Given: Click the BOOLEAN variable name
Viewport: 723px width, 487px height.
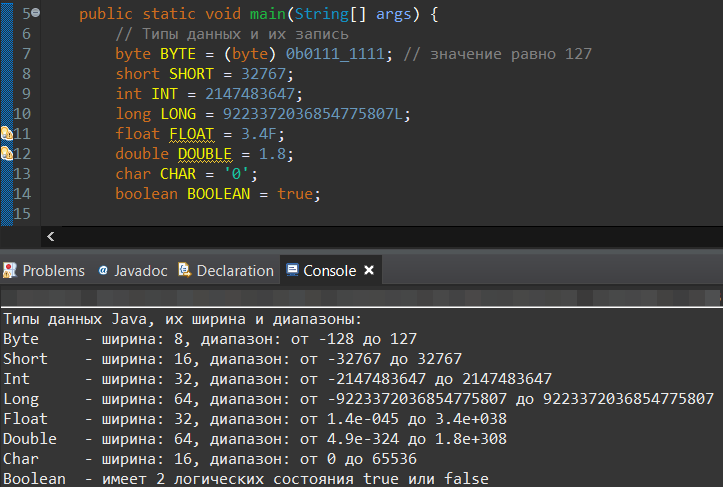Looking at the screenshot, I should tap(219, 194).
